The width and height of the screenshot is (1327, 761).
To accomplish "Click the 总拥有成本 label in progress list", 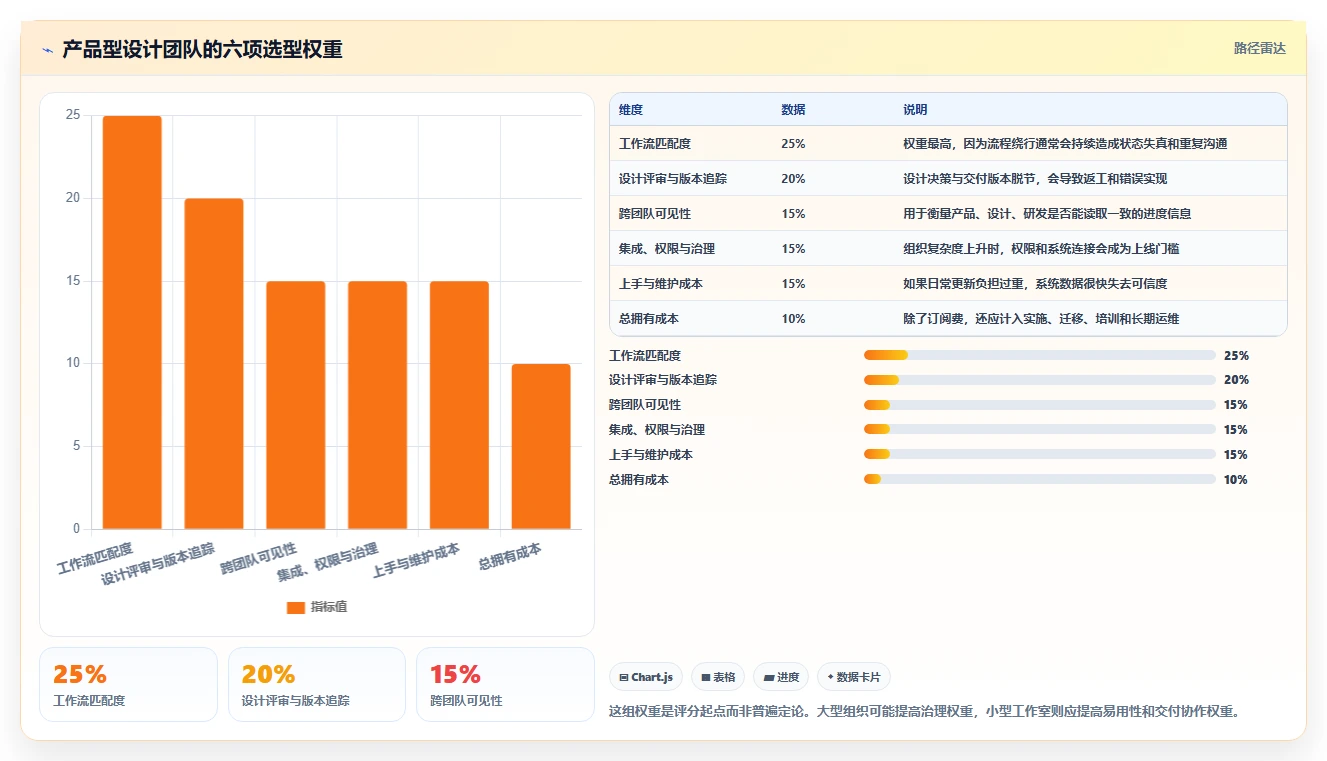I will click(639, 479).
